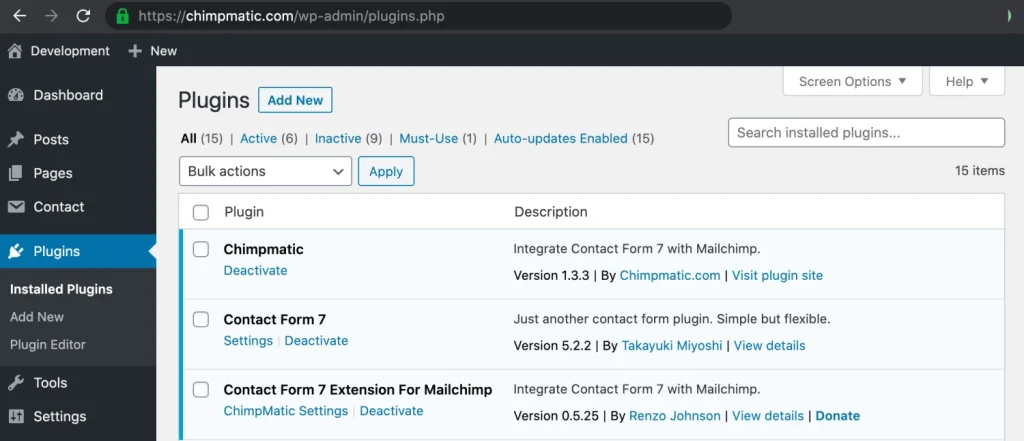Open Installed Plugins submenu entry
1024x441 pixels.
(61, 289)
